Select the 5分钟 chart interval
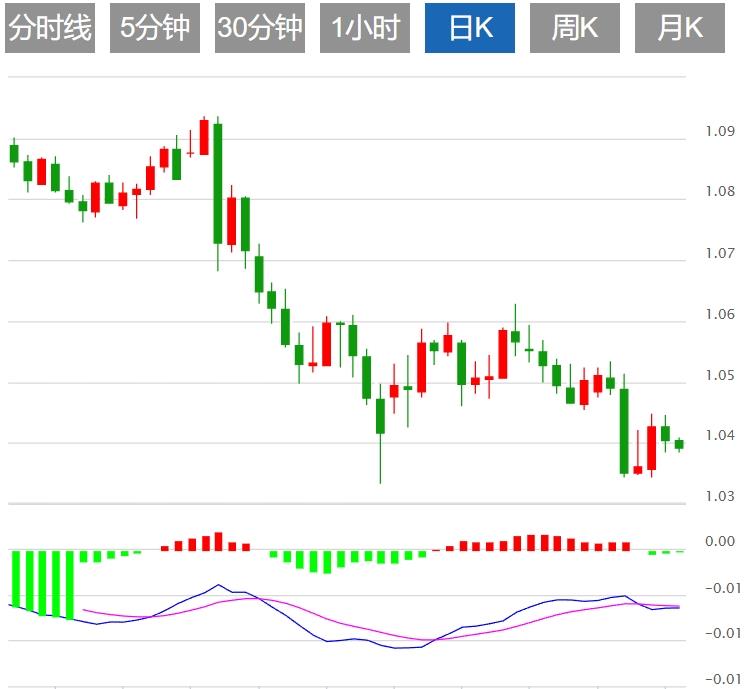The height and width of the screenshot is (689, 749). point(155,28)
